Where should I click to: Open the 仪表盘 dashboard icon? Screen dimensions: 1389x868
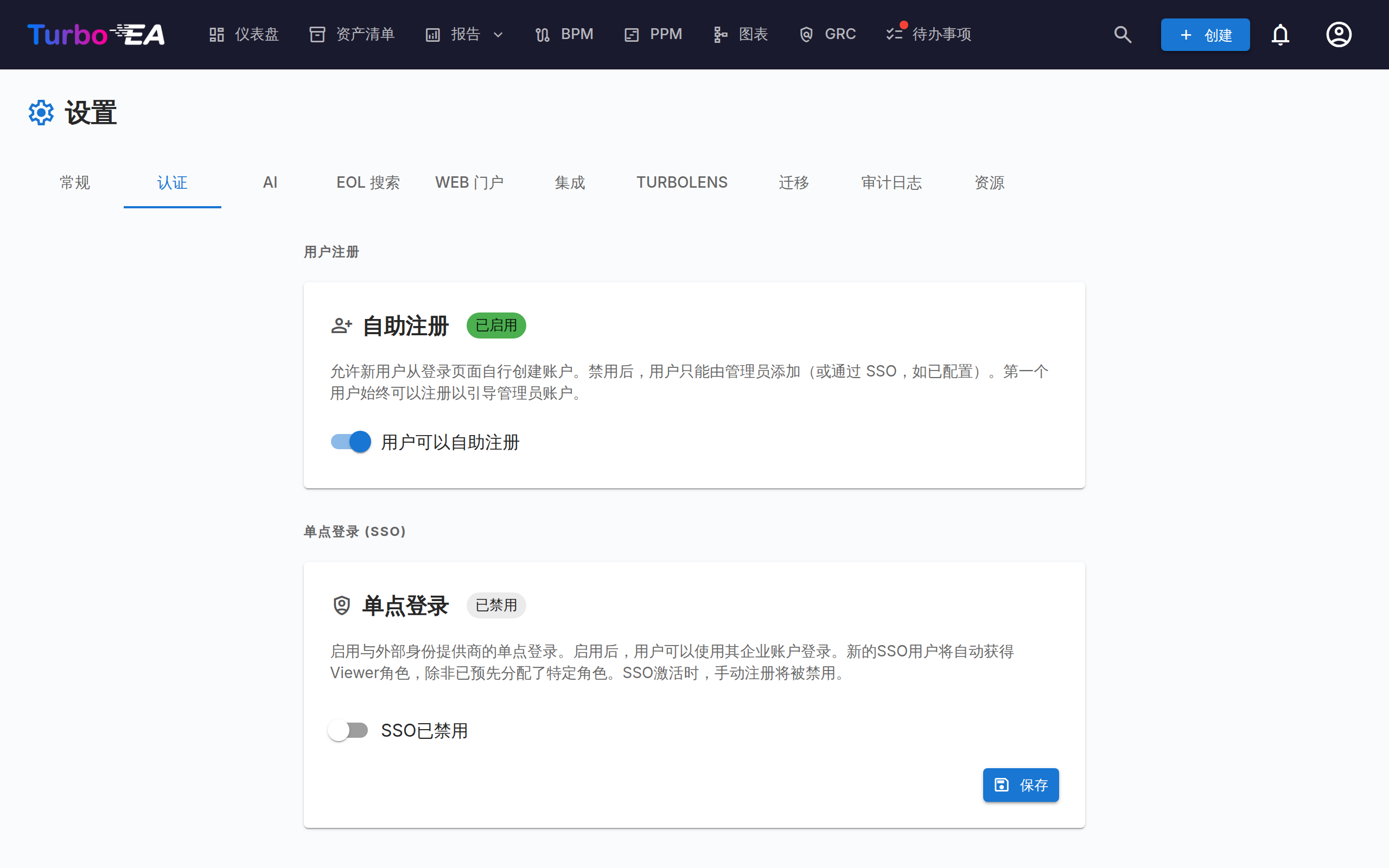[x=216, y=34]
